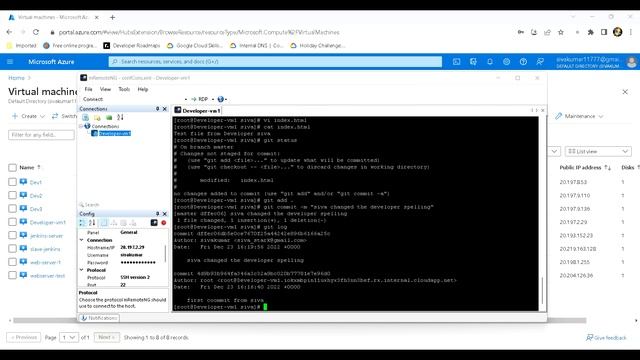Open the Dev1 virtual machine link

tap(36, 182)
